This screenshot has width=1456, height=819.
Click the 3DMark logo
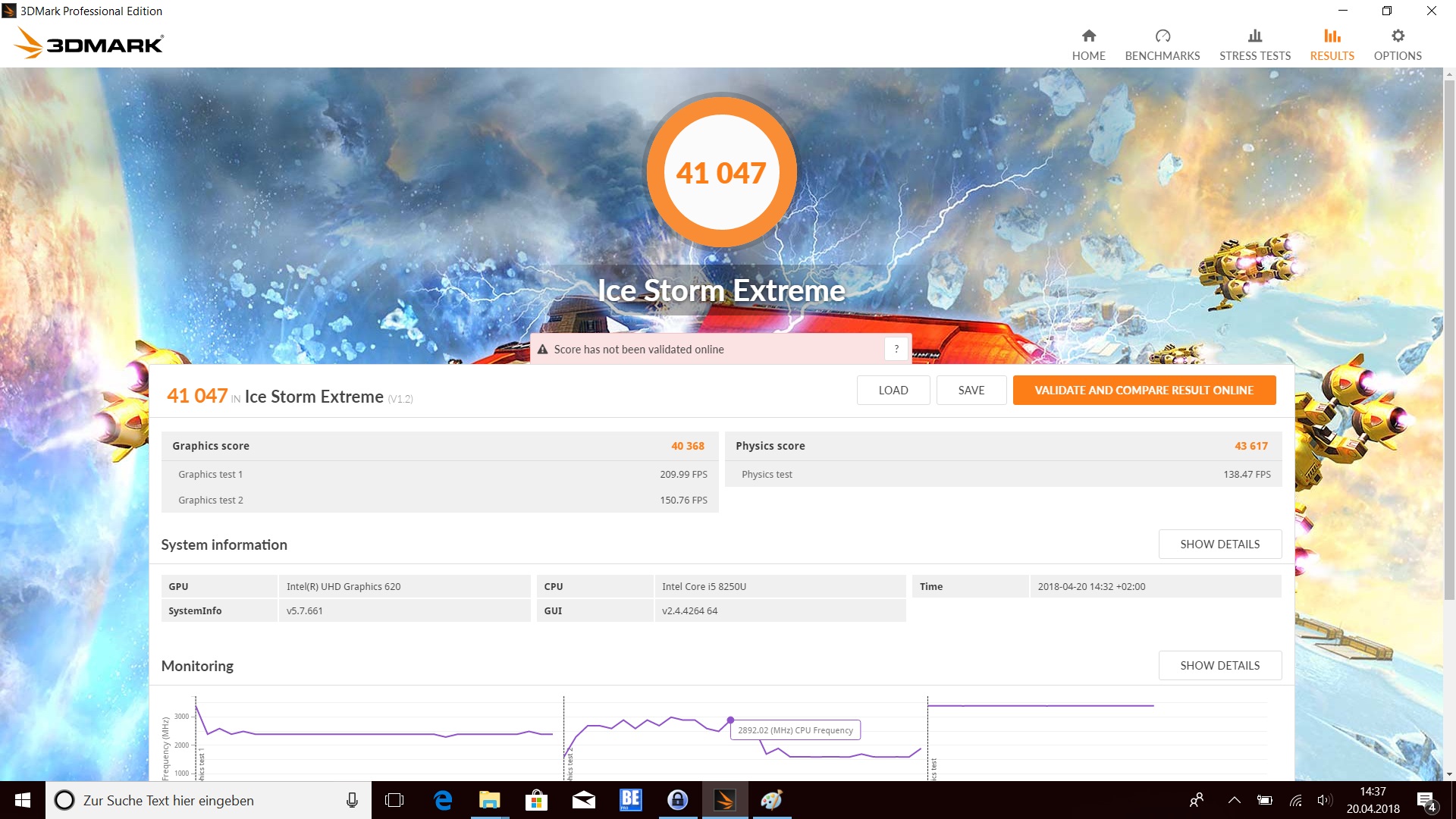tap(89, 44)
